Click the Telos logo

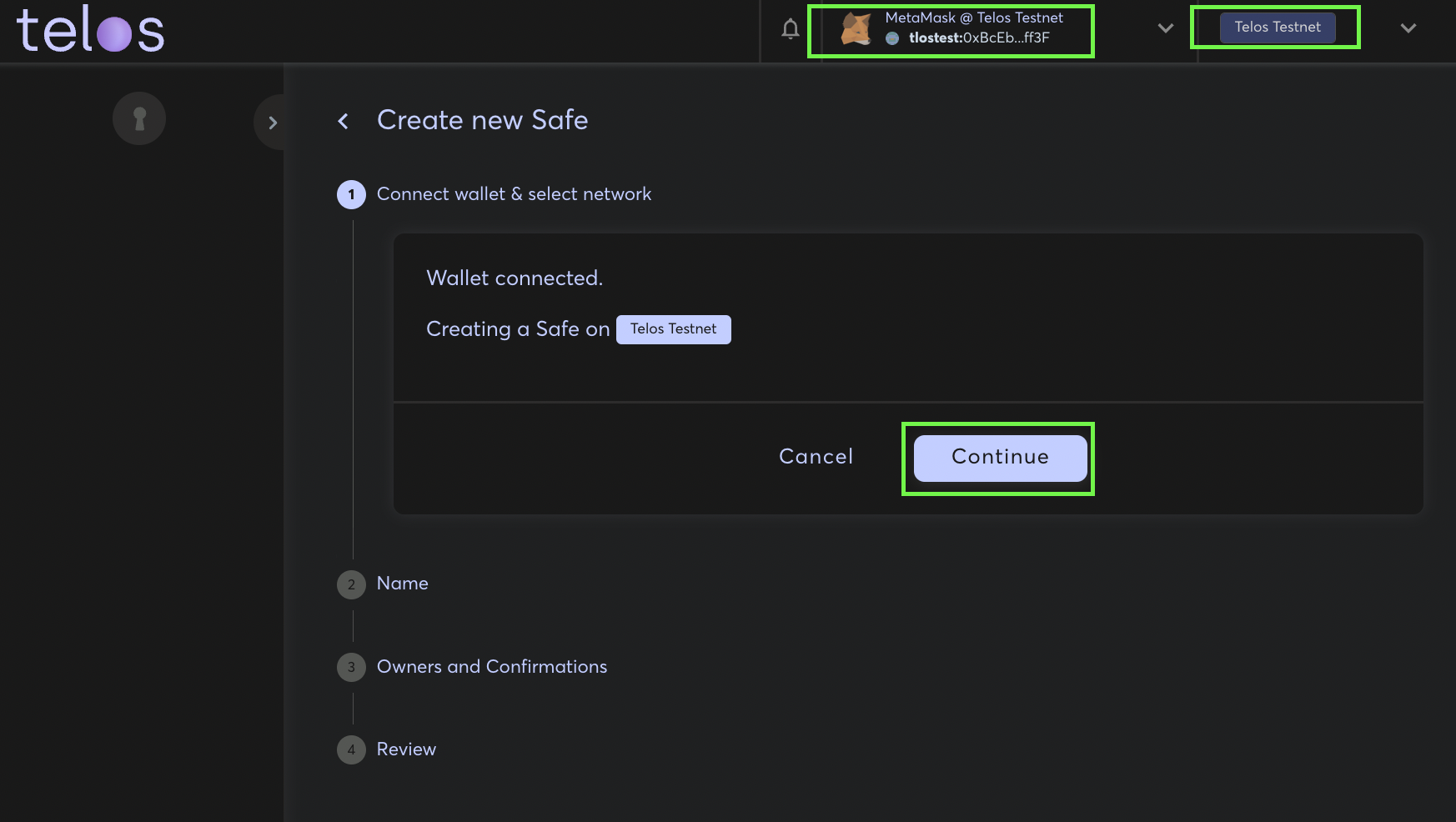click(90, 31)
